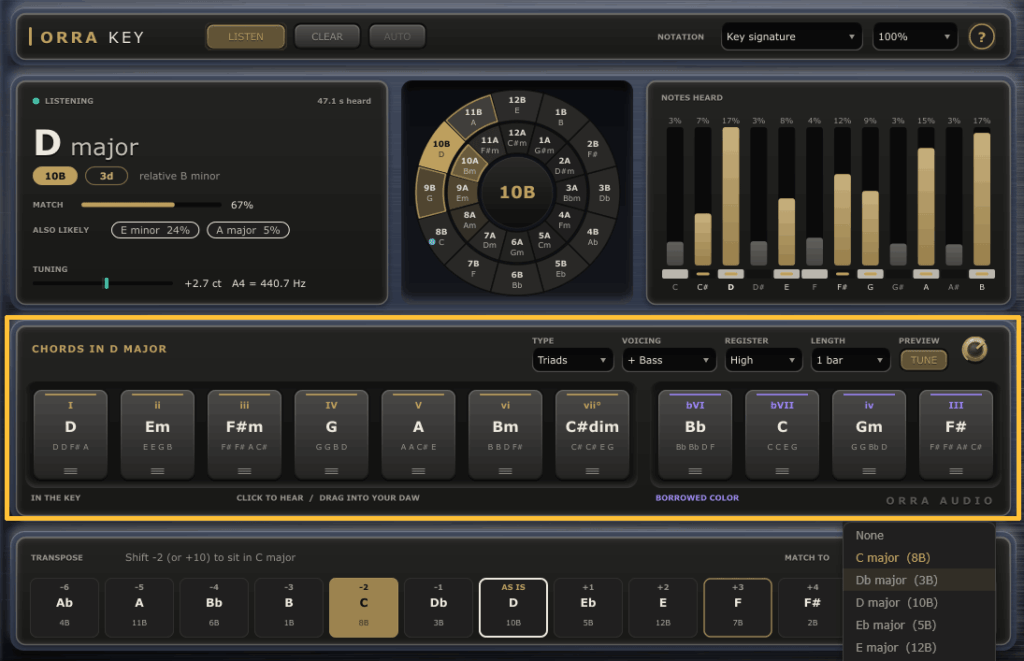
Task: Click the tuning offset slider marker
Action: click(x=106, y=283)
